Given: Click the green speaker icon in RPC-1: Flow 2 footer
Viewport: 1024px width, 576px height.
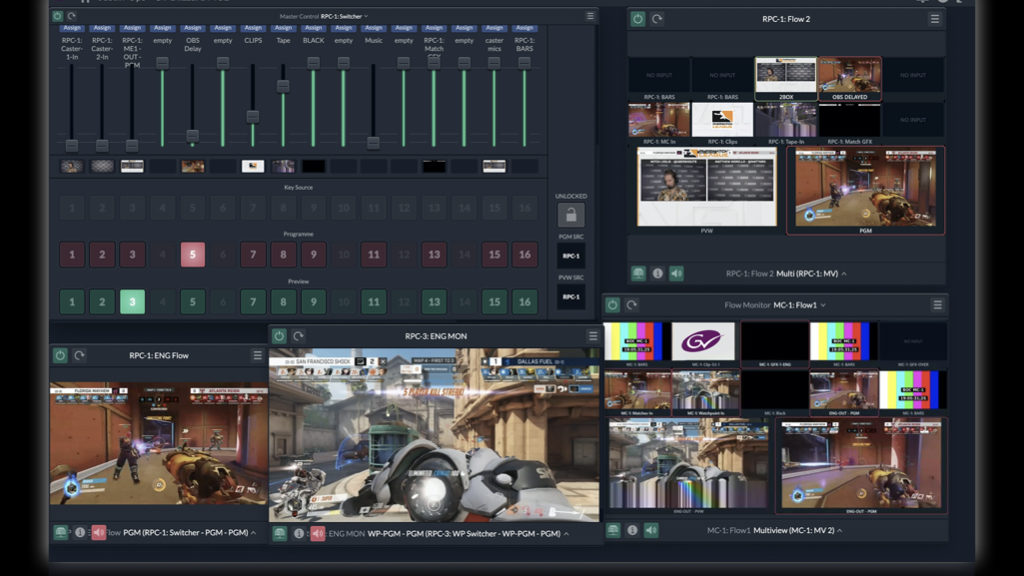Looking at the screenshot, I should click(x=677, y=273).
